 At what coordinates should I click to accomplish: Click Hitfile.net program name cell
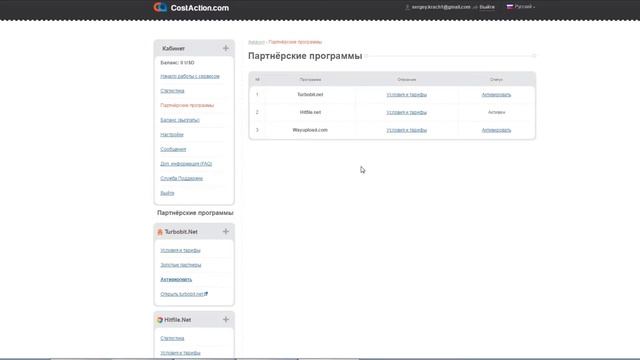click(310, 112)
